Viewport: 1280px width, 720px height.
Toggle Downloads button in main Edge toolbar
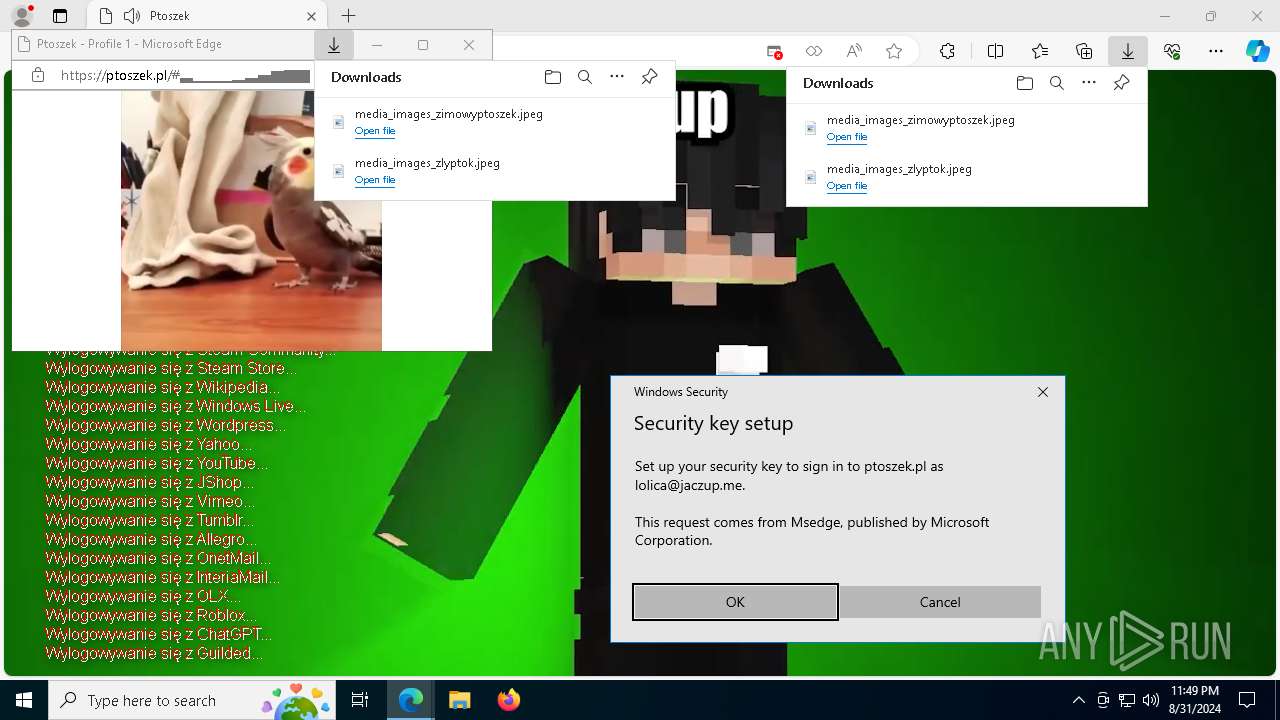tap(1127, 51)
